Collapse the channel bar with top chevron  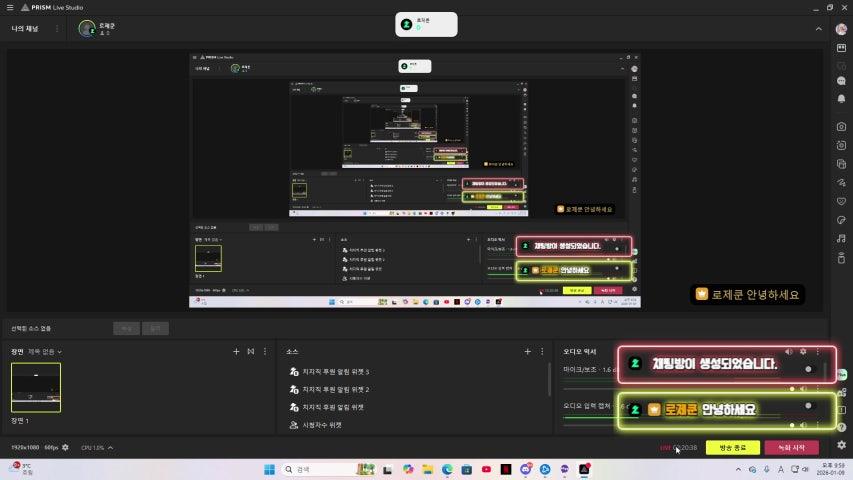pos(818,29)
